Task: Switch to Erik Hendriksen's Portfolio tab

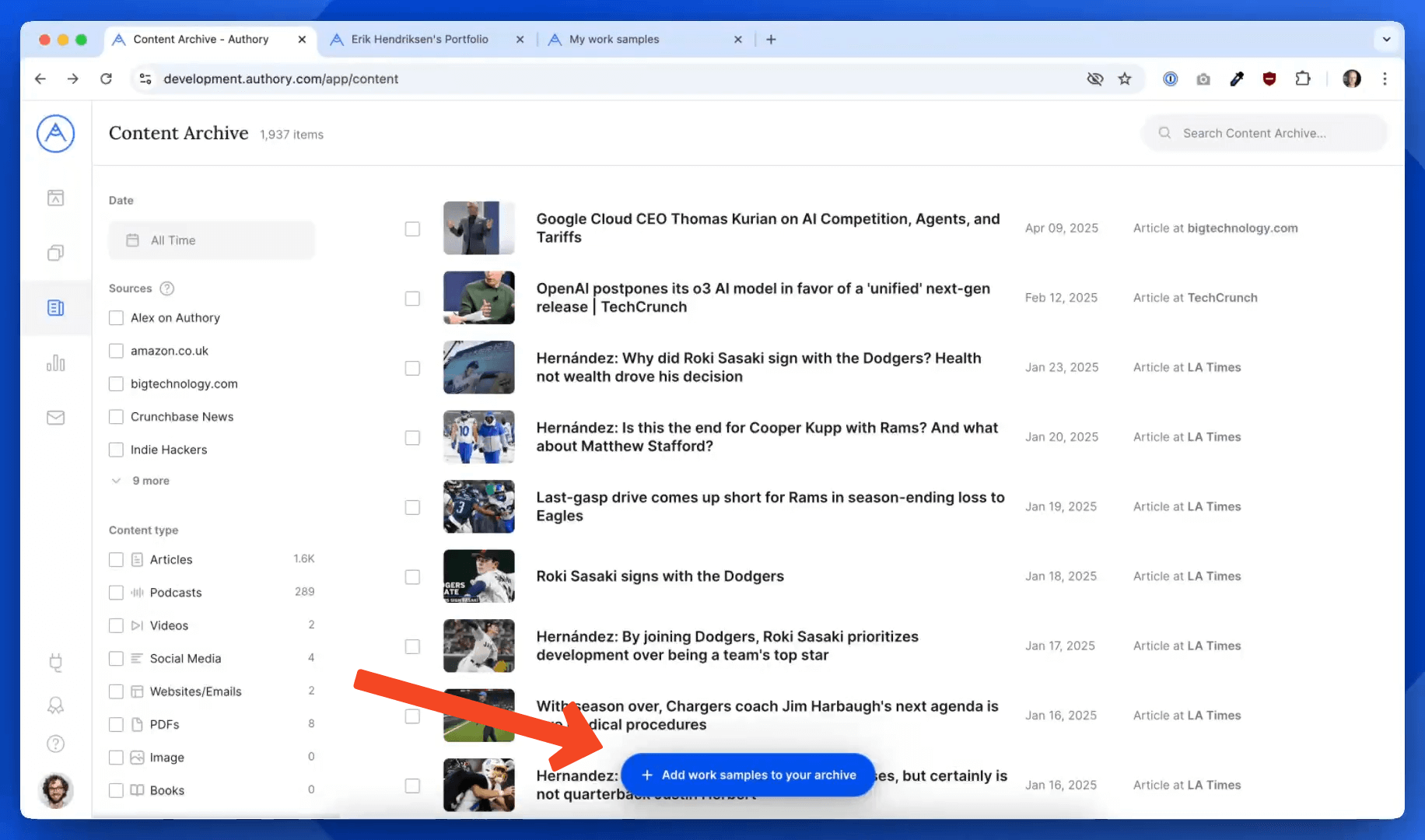Action: tap(419, 39)
